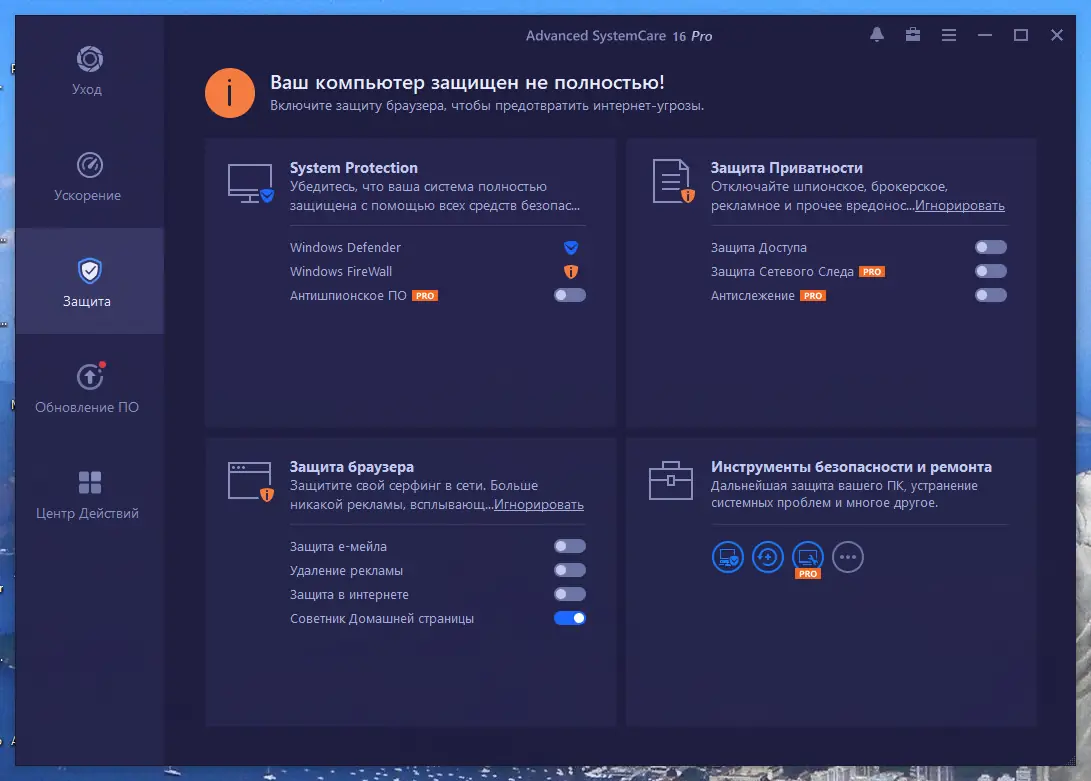Click the System Protection monitor icon

click(250, 183)
